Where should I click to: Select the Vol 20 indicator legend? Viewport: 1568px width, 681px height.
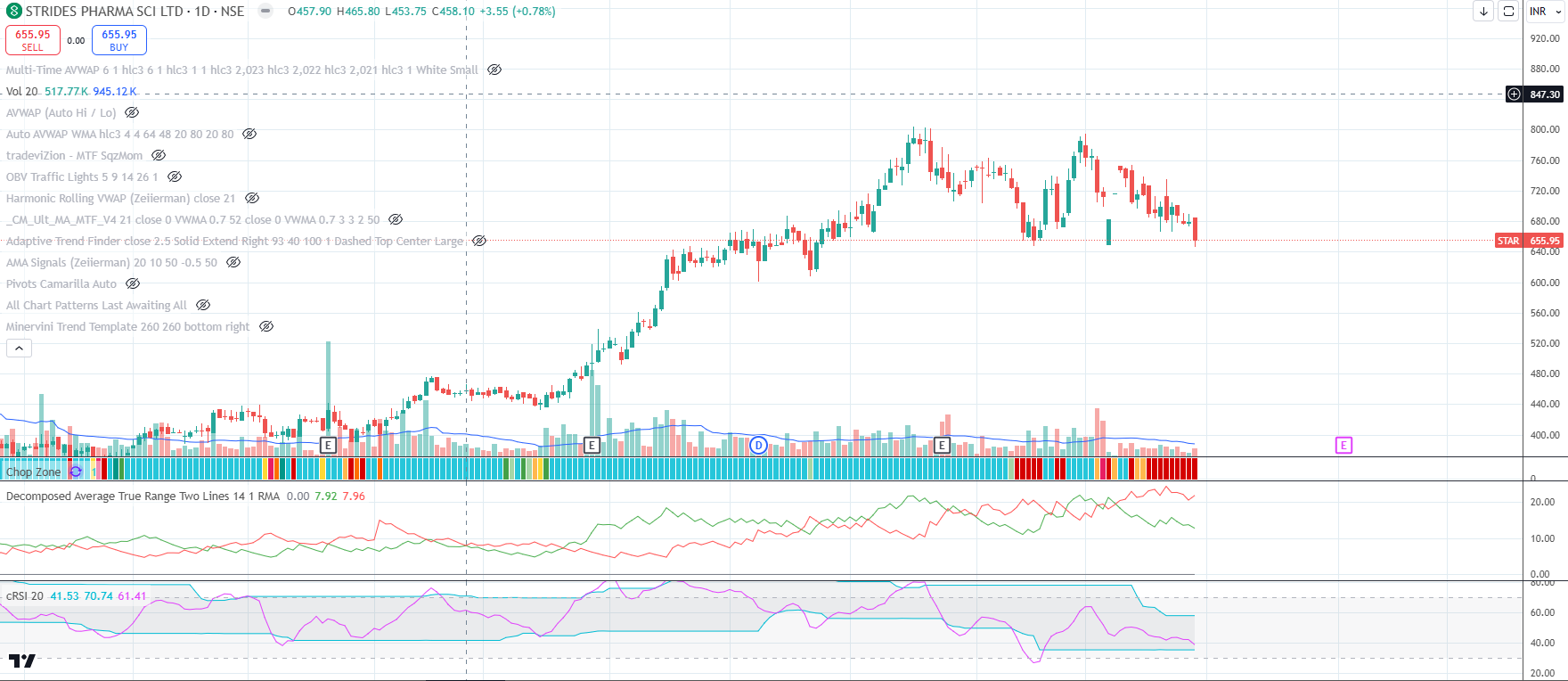pos(22,91)
